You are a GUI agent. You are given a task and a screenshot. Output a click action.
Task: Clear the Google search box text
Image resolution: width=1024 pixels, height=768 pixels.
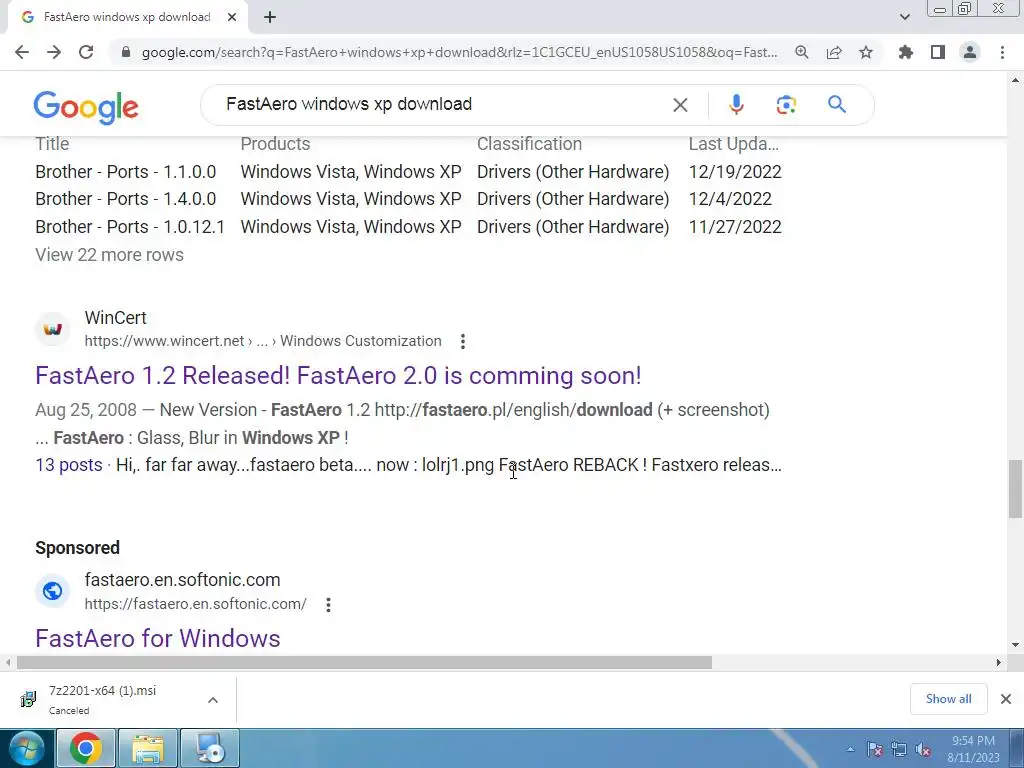[x=680, y=104]
